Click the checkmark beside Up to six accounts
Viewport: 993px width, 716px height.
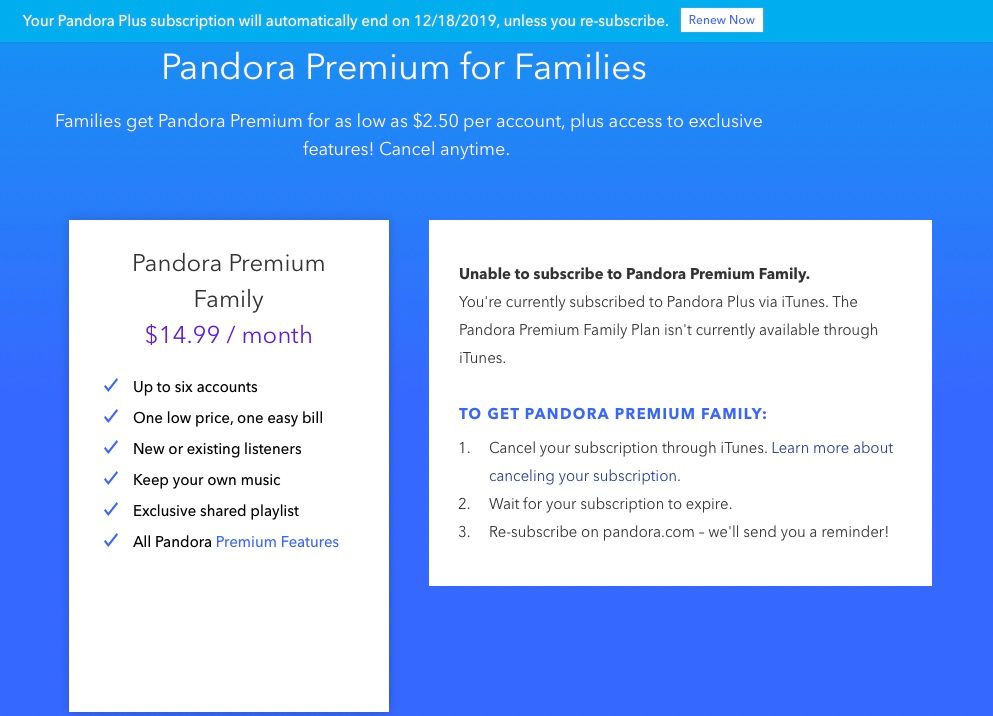pos(111,386)
